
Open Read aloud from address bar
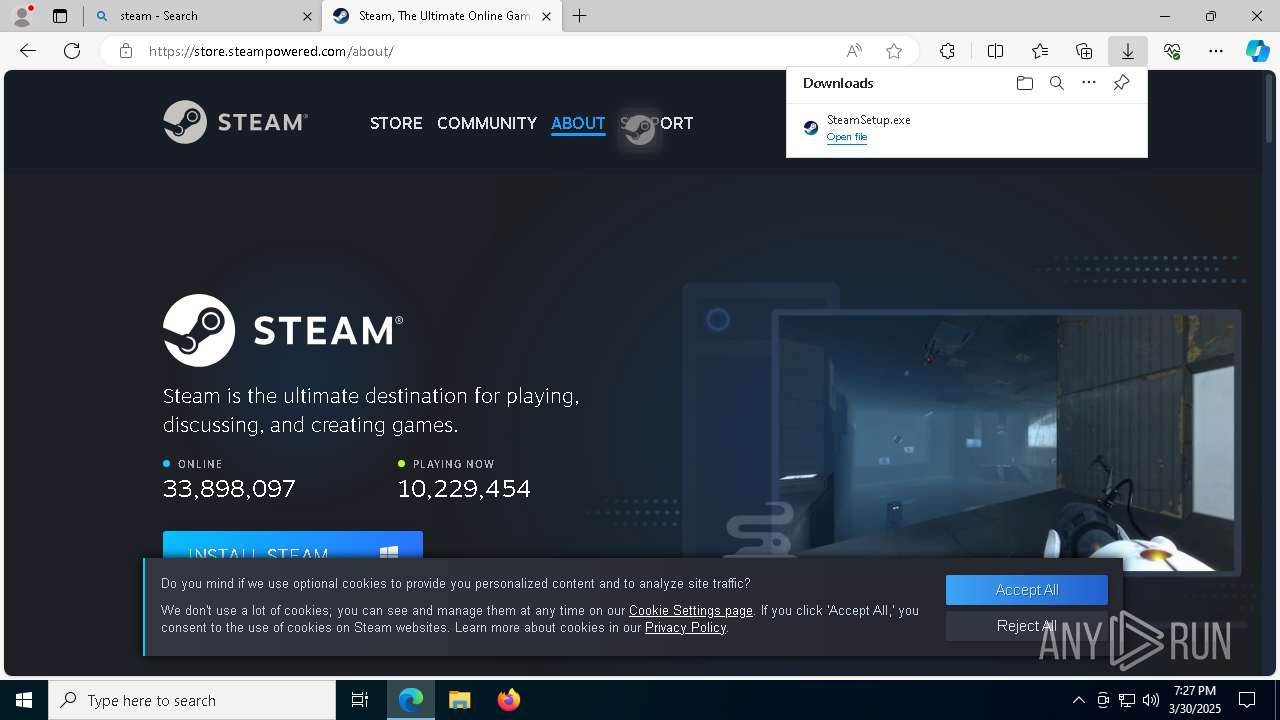854,51
